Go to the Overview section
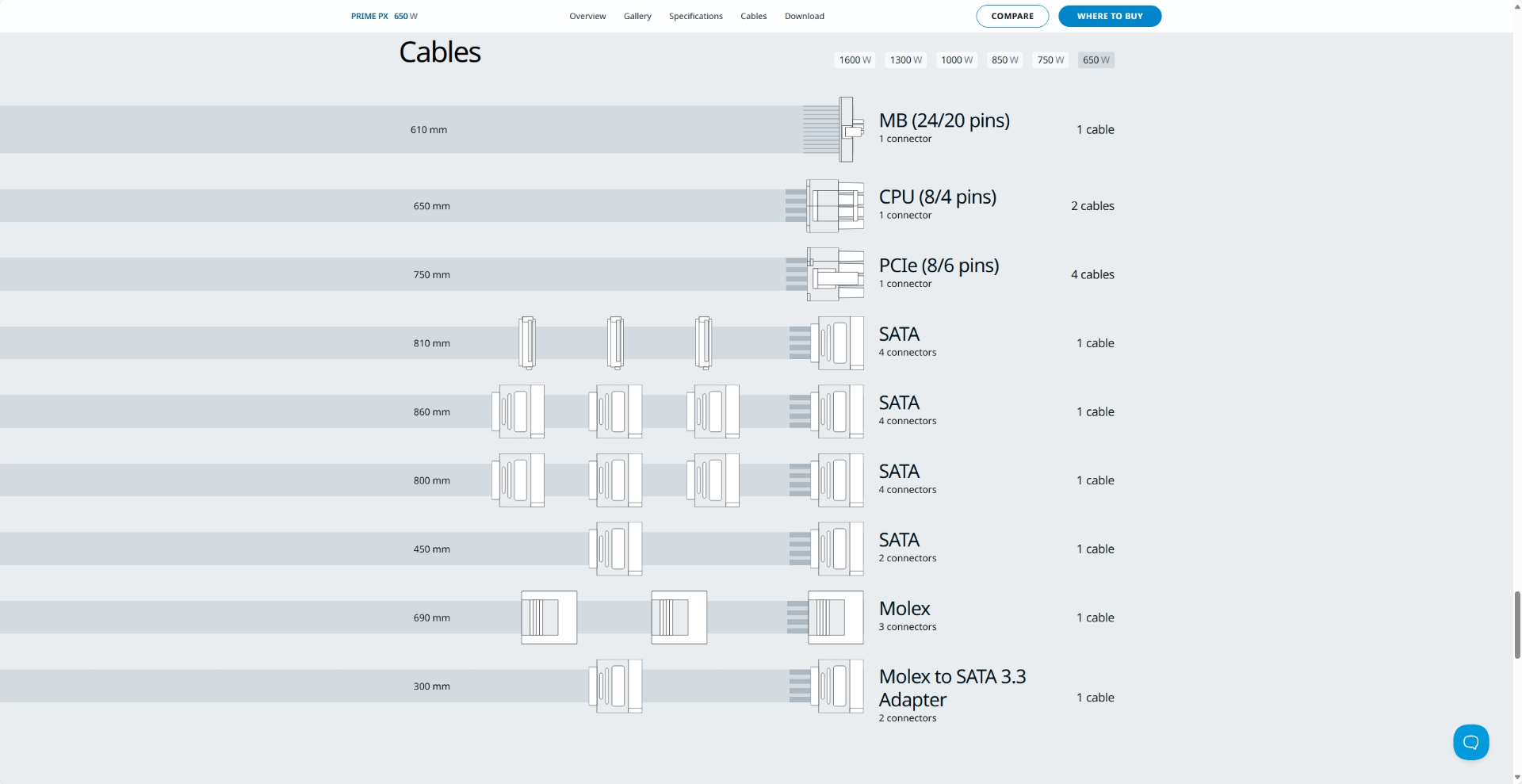This screenshot has height=784, width=1522. pyautogui.click(x=587, y=16)
